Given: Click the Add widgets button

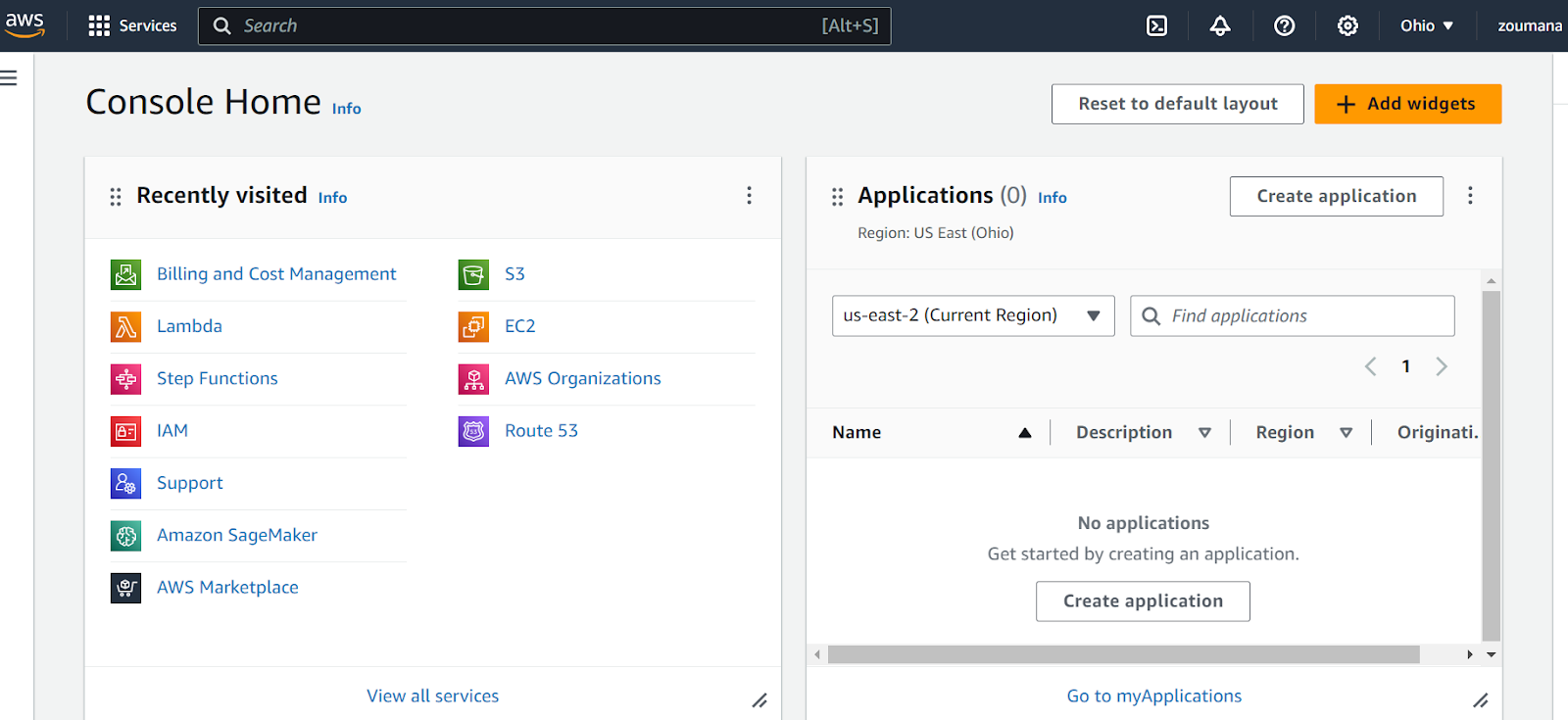Looking at the screenshot, I should [1407, 104].
